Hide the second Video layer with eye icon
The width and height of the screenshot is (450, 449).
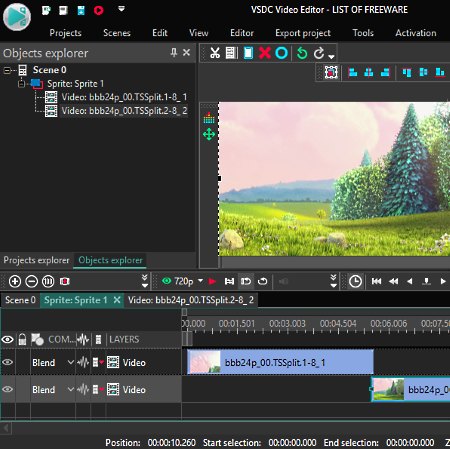coord(8,389)
